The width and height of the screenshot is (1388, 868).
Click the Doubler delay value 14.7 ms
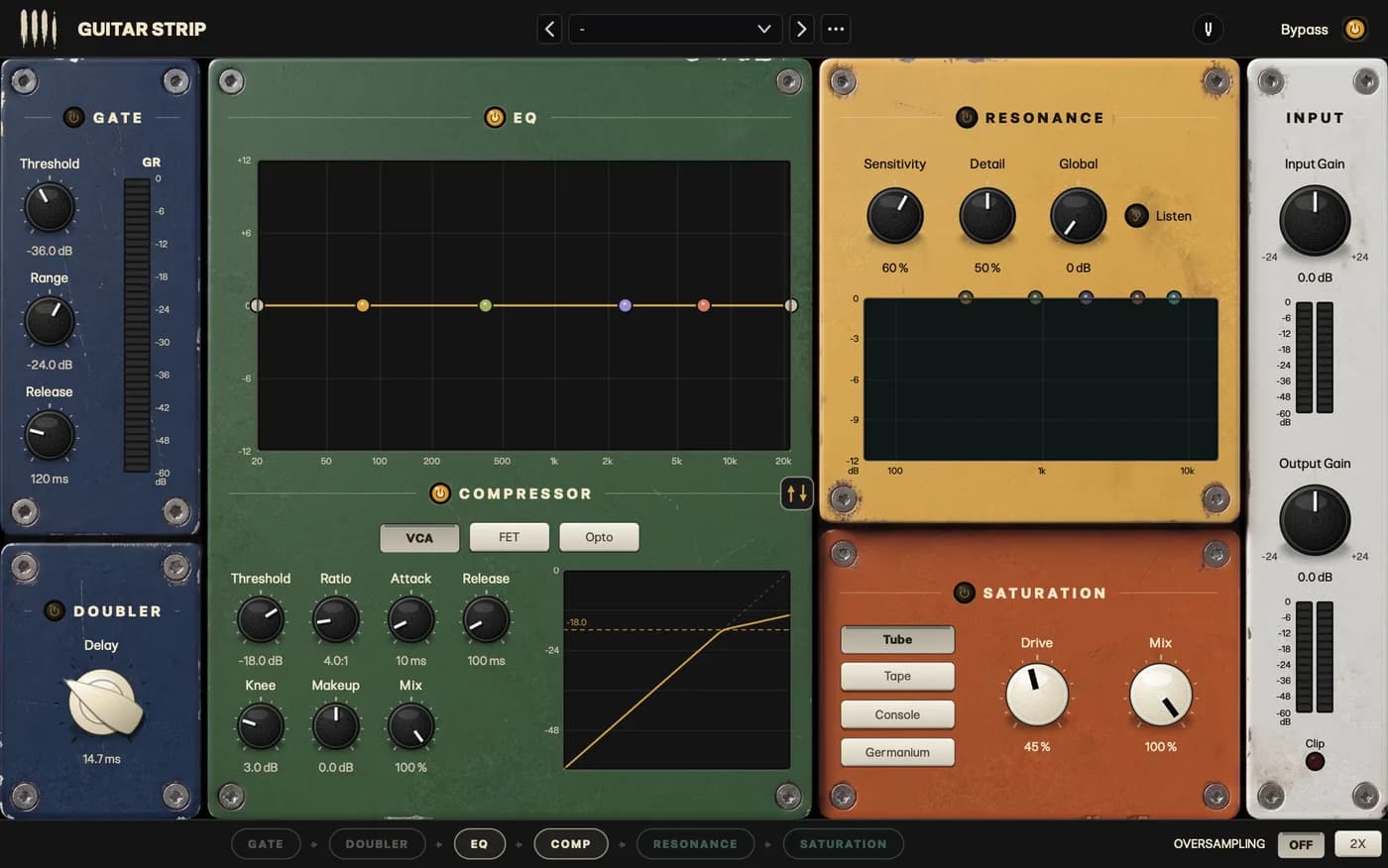coord(101,759)
